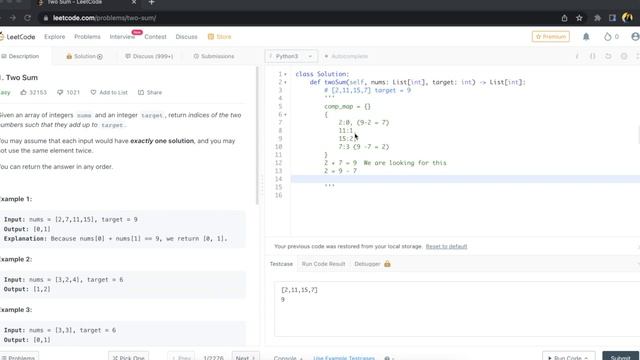Open the Submissions tab
This screenshot has width=640, height=360.
[x=214, y=56]
